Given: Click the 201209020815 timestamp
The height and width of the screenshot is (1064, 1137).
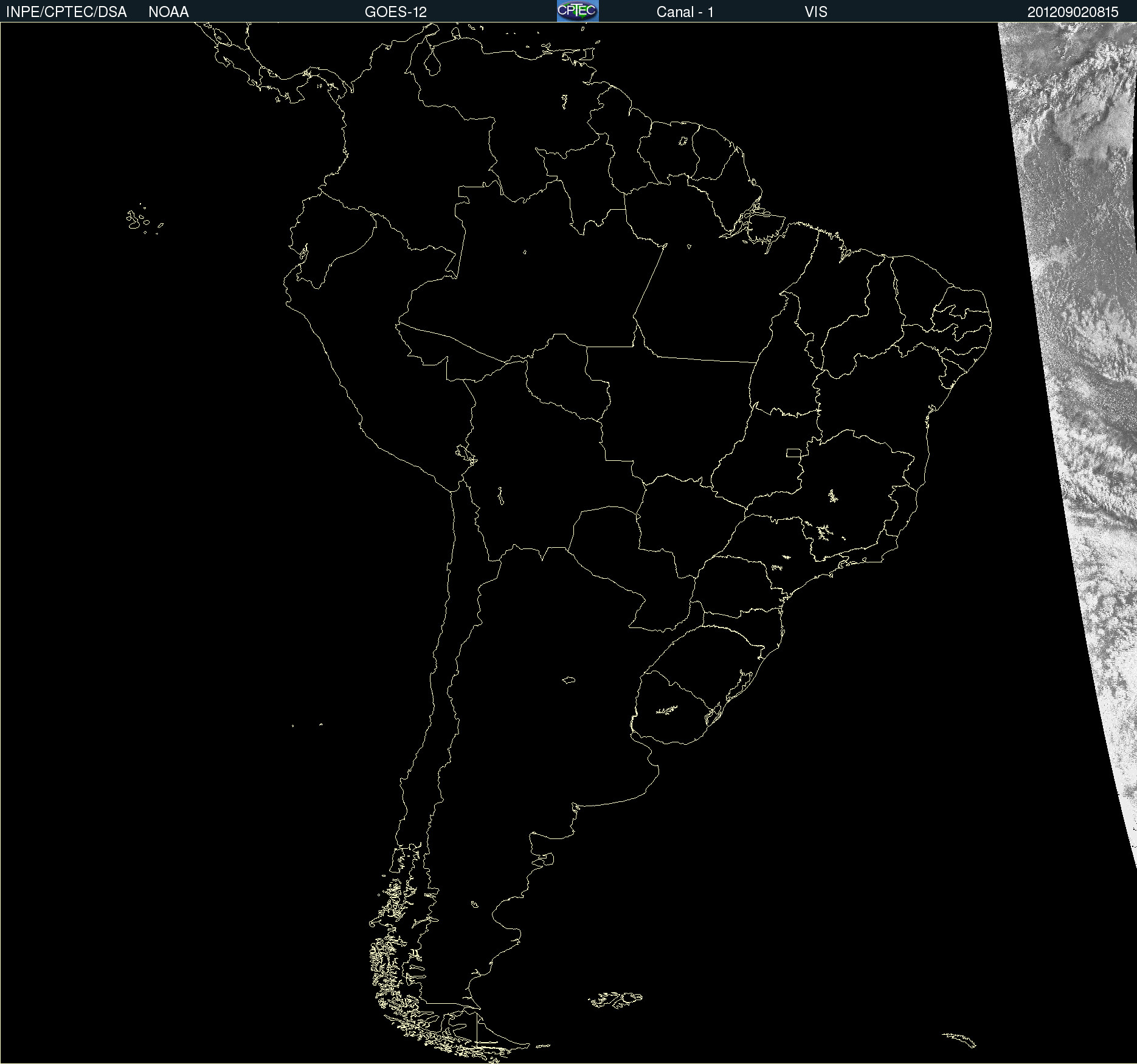Looking at the screenshot, I should 1073,12.
